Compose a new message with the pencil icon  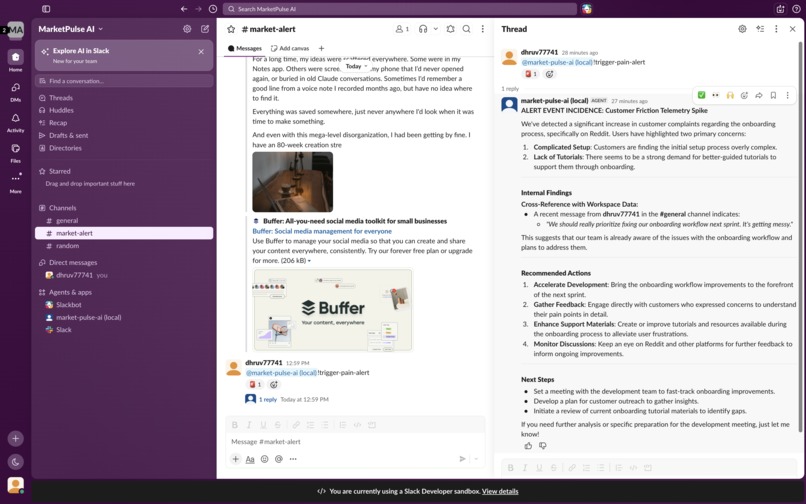[x=205, y=29]
